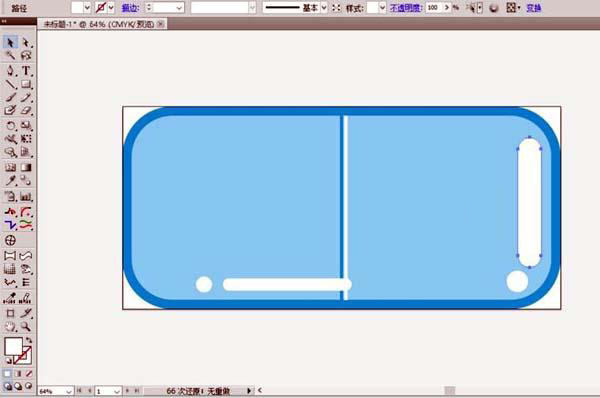Viewport: 600px width, 398px height.
Task: Select the tall white rounded rectangle on canvas
Action: pos(529,202)
